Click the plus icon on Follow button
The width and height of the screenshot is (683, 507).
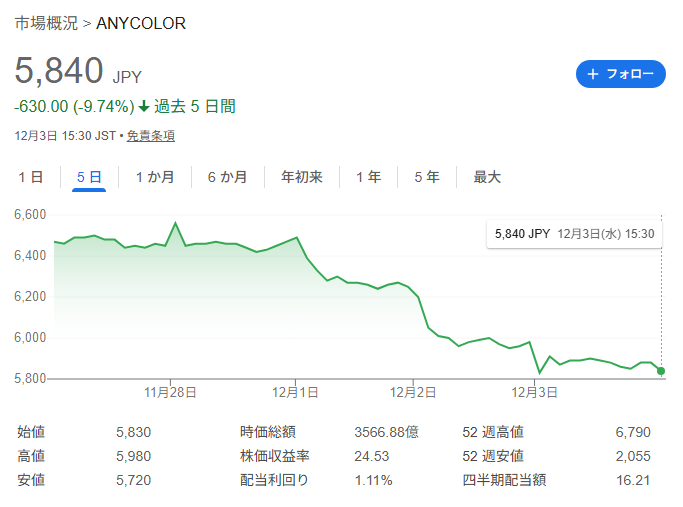tap(593, 74)
